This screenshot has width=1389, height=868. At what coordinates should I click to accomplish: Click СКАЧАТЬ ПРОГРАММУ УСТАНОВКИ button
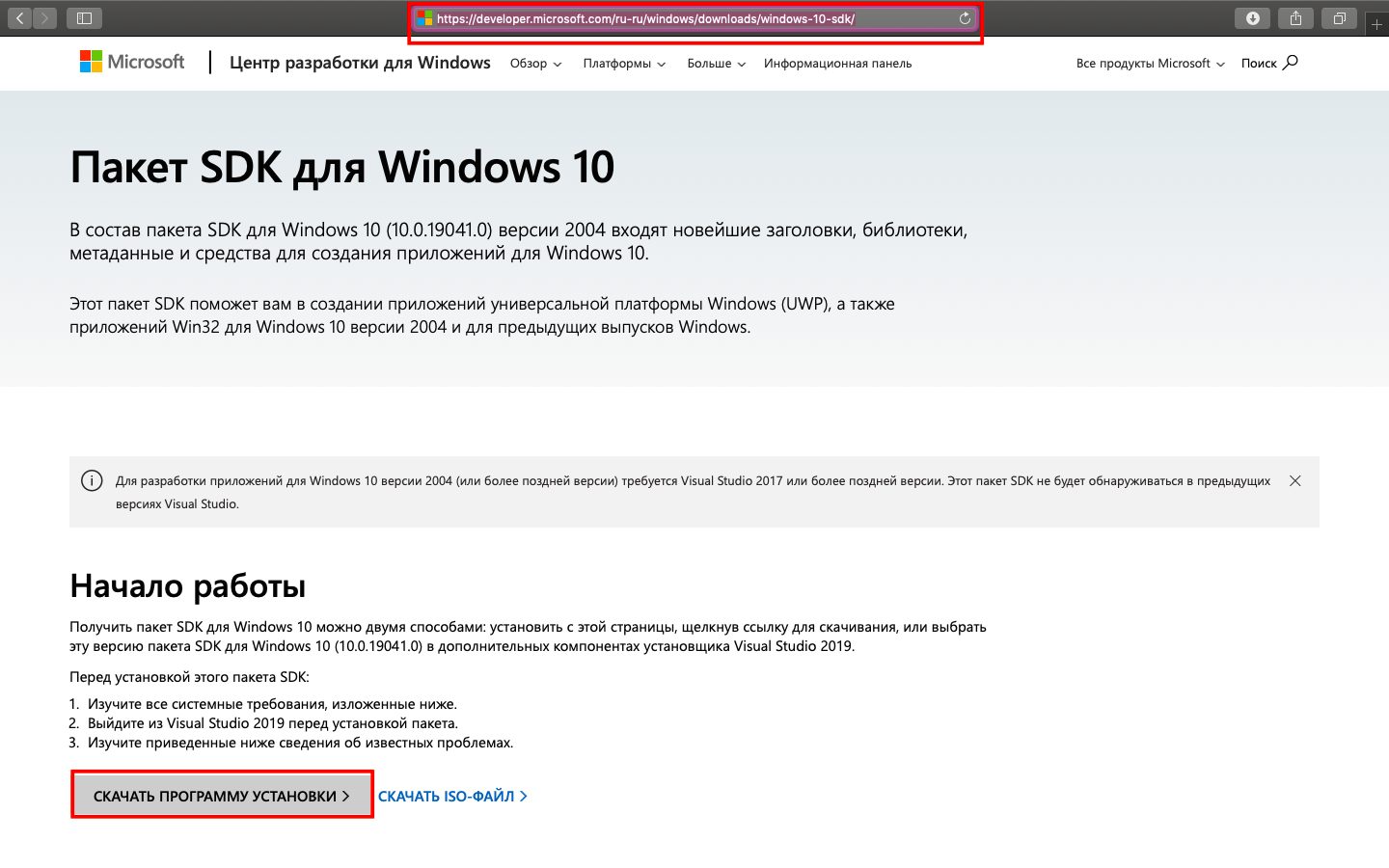pyautogui.click(x=222, y=796)
